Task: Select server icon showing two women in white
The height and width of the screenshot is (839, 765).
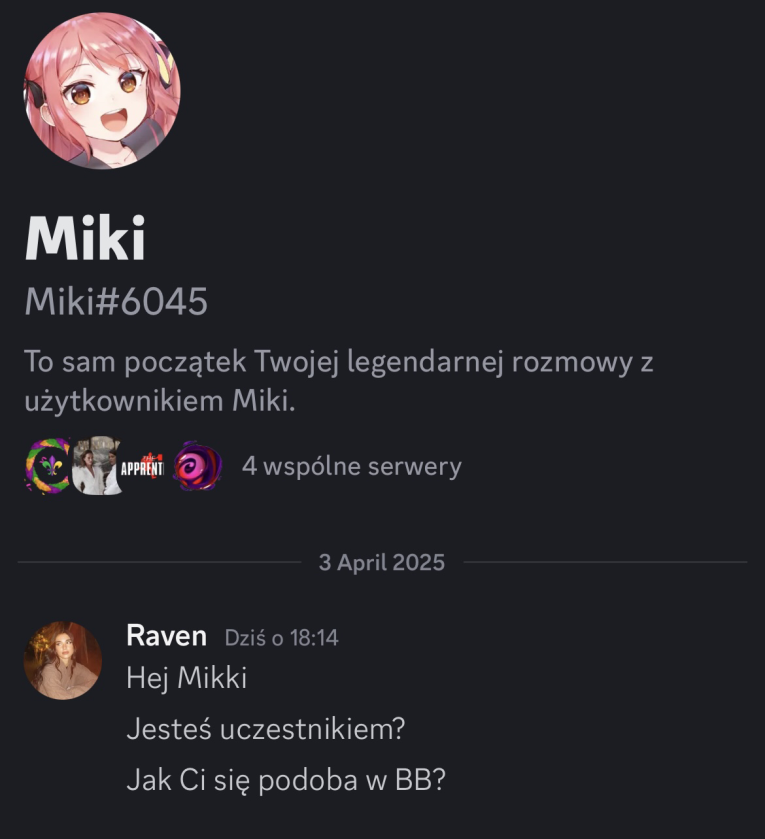Action: (95, 466)
